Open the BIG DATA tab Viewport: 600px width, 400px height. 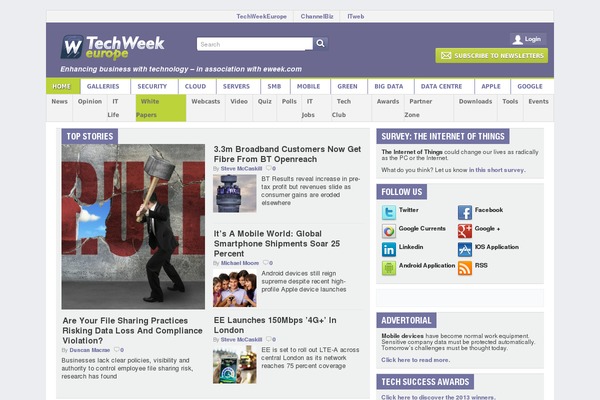click(x=389, y=86)
